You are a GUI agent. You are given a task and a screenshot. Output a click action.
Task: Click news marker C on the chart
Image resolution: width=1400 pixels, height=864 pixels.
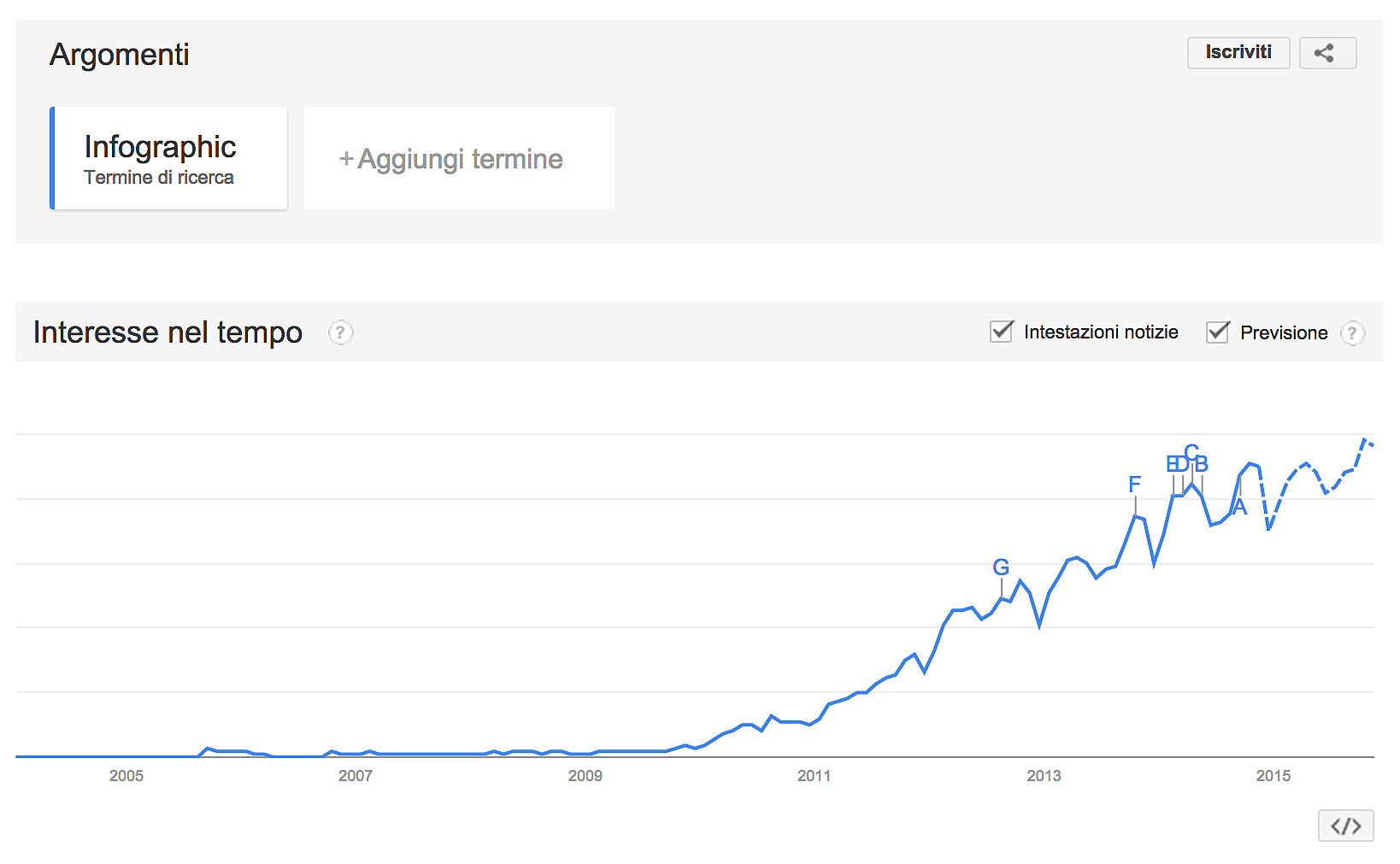tap(1191, 452)
